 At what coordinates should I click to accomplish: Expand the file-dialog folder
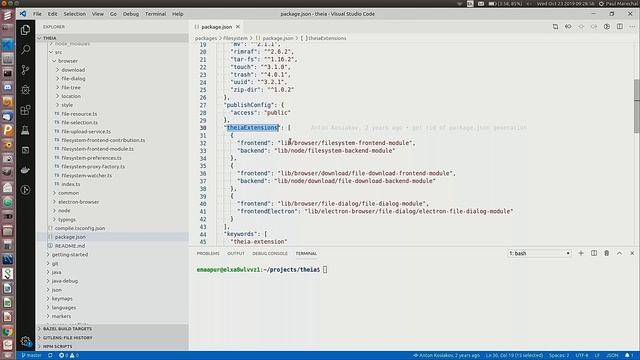tap(73, 78)
